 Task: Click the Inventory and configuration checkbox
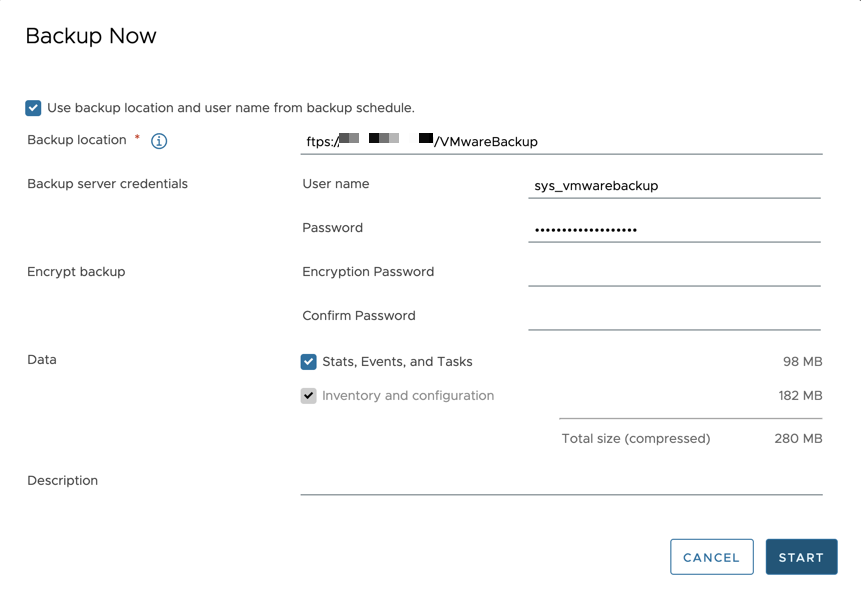(309, 396)
